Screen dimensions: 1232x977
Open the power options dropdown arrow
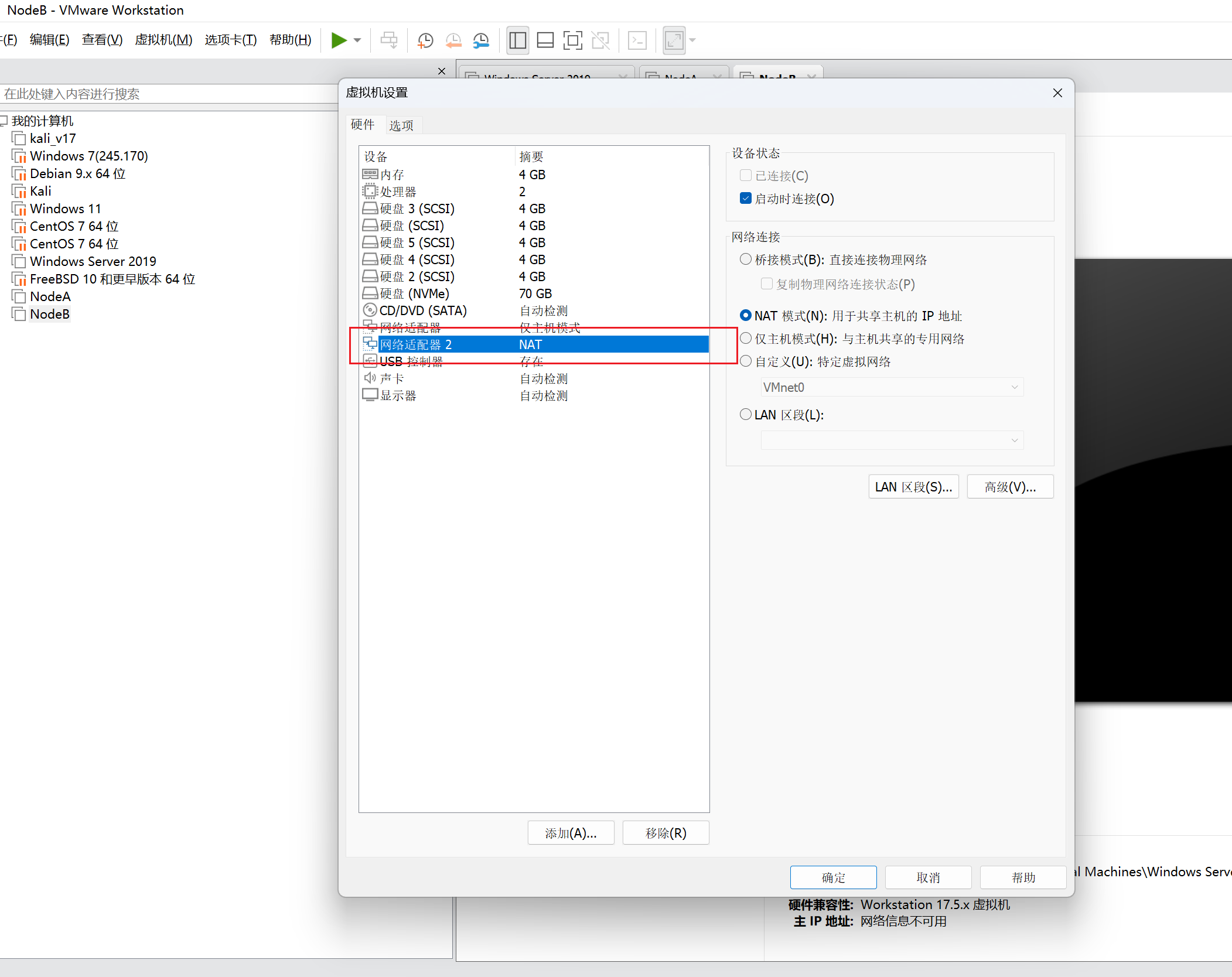[x=357, y=40]
